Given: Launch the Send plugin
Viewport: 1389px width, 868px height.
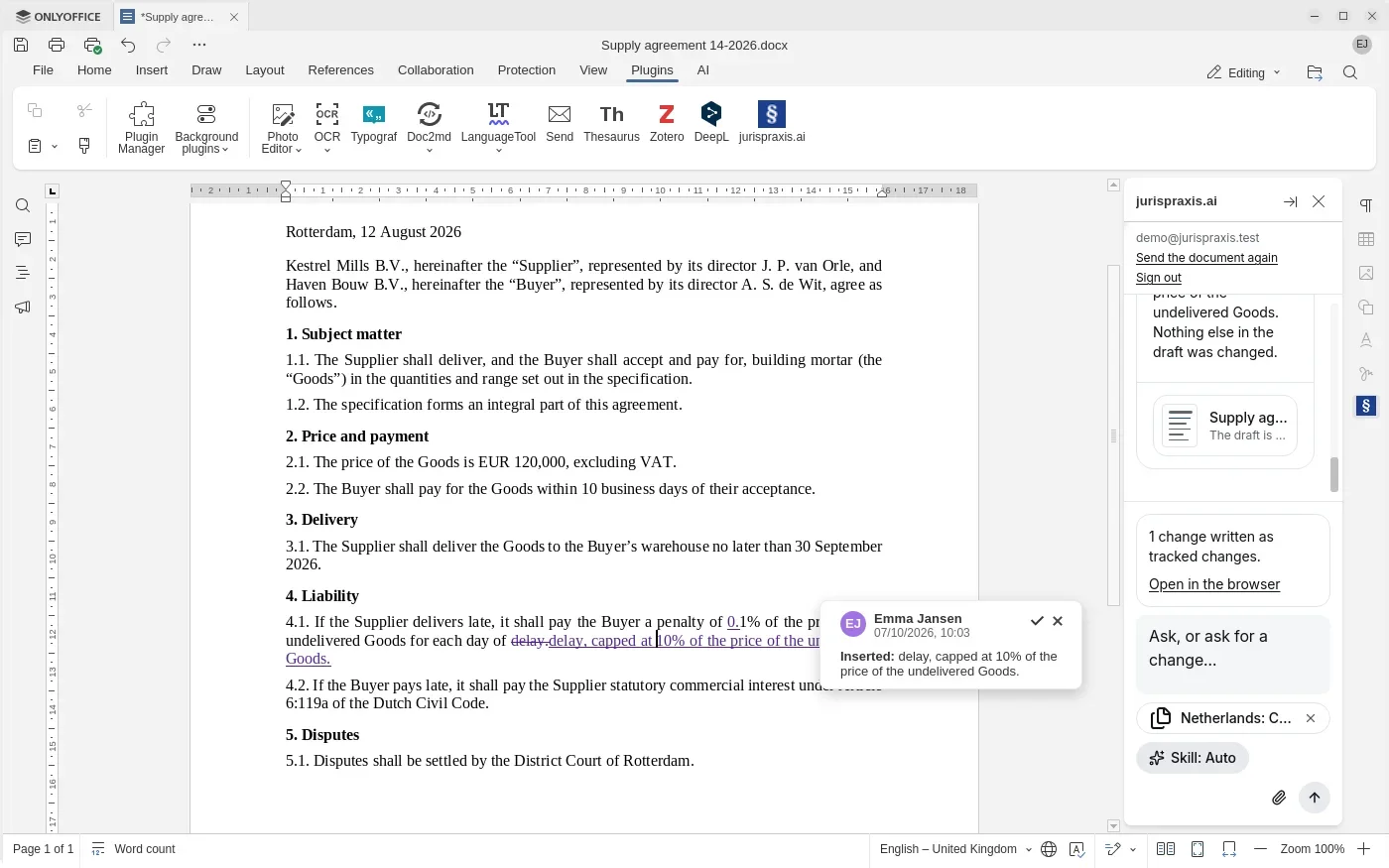Looking at the screenshot, I should tap(560, 123).
